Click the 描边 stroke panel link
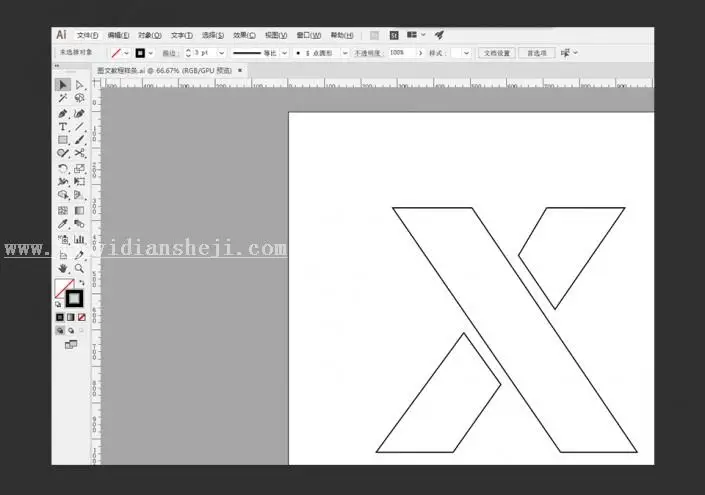The height and width of the screenshot is (495, 705). coord(169,53)
